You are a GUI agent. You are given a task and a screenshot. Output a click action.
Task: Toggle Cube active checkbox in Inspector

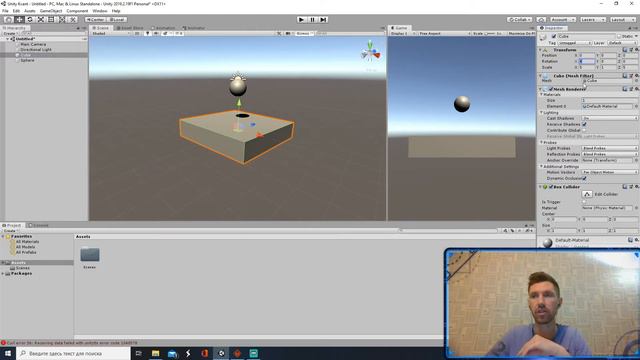click(x=554, y=36)
